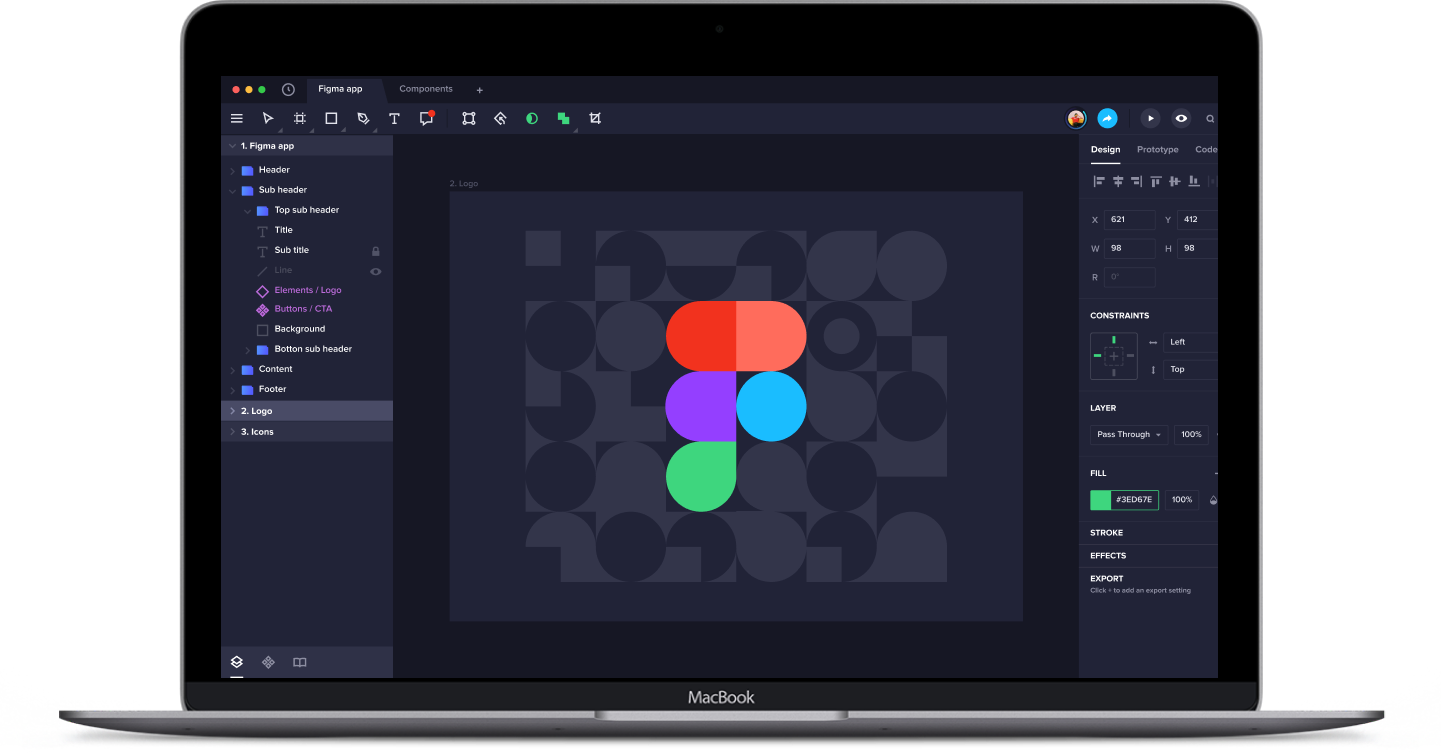This screenshot has height=753, width=1441.
Task: Switch to the Code panel tab
Action: click(x=1206, y=150)
